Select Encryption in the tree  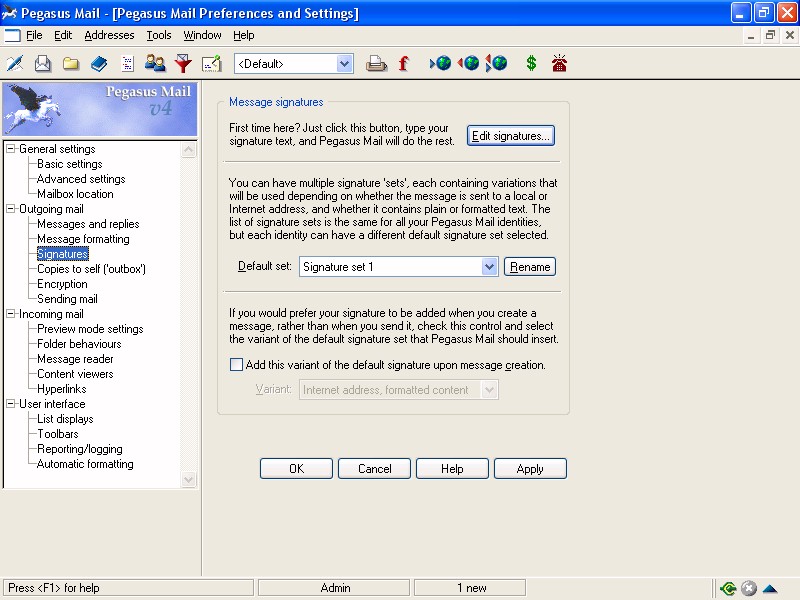point(62,284)
